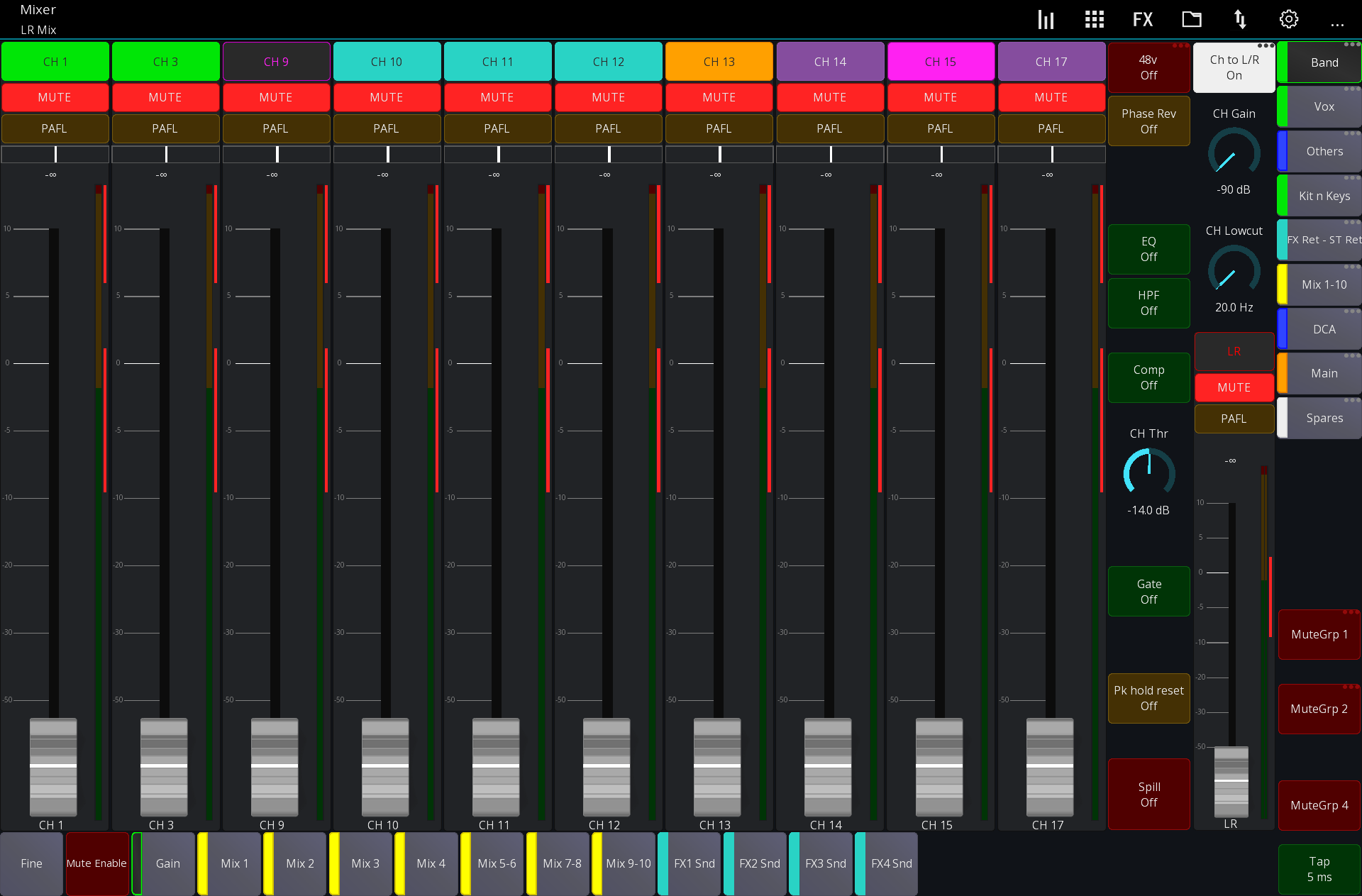Toggle Ch to L/R assignment

pyautogui.click(x=1234, y=67)
